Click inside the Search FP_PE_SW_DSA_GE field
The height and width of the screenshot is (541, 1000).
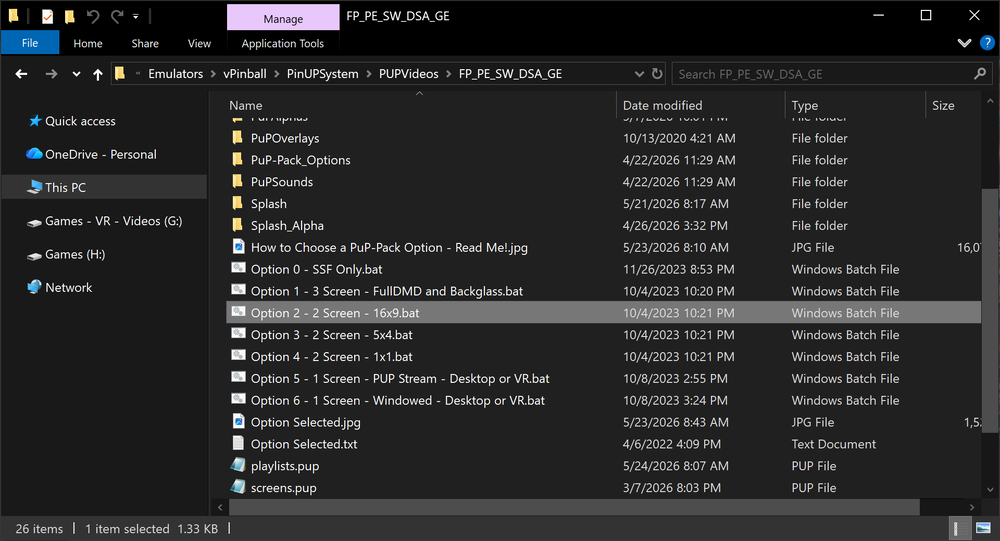822,74
